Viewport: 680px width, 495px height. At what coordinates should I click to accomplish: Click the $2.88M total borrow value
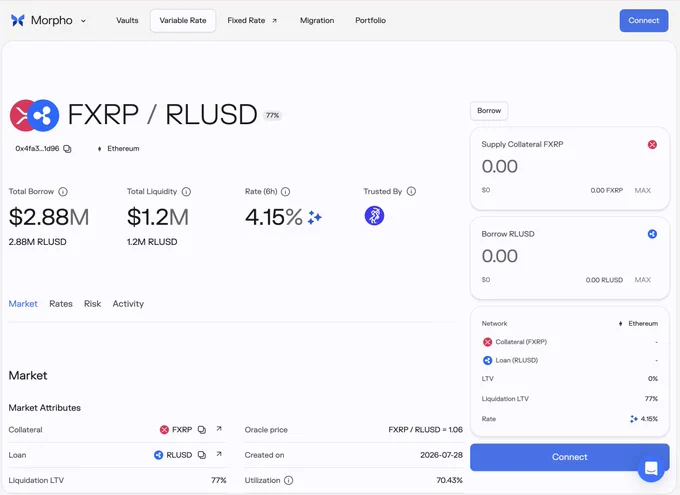point(49,217)
